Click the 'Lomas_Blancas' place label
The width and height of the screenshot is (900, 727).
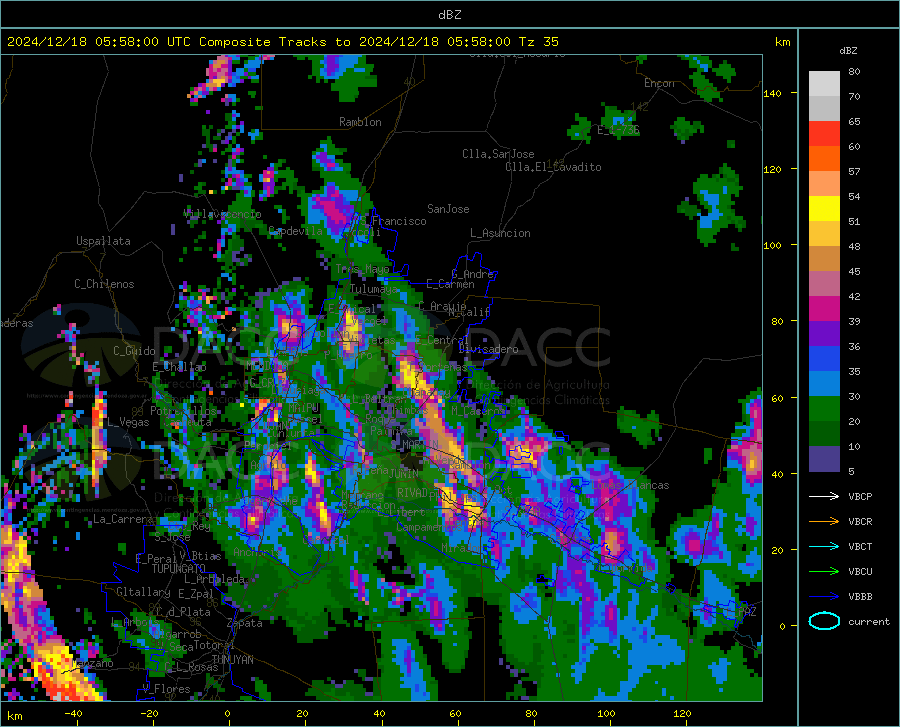[630, 485]
